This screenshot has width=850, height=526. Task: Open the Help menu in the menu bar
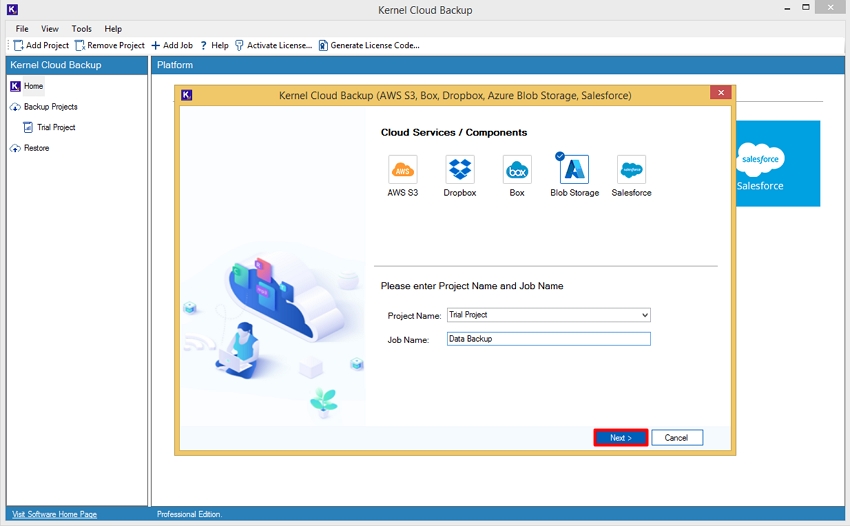(113, 29)
